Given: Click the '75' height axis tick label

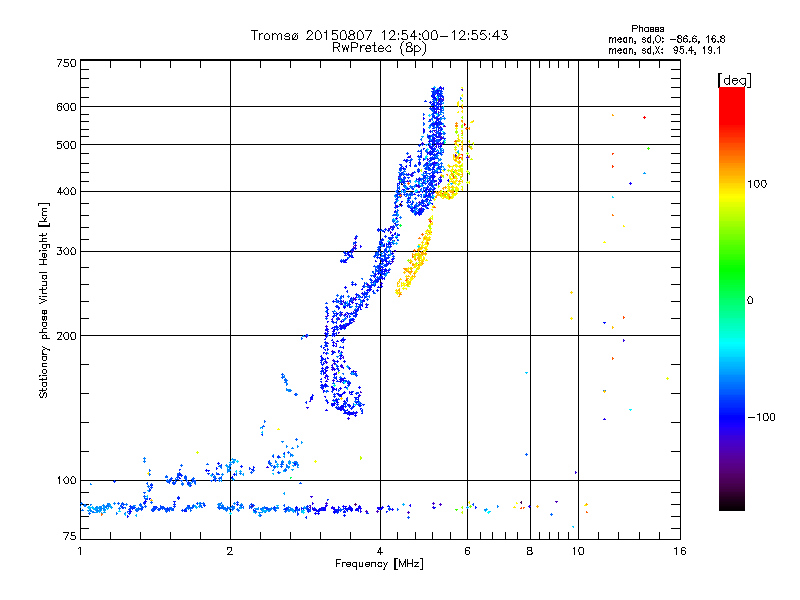Looking at the screenshot, I should [x=70, y=536].
